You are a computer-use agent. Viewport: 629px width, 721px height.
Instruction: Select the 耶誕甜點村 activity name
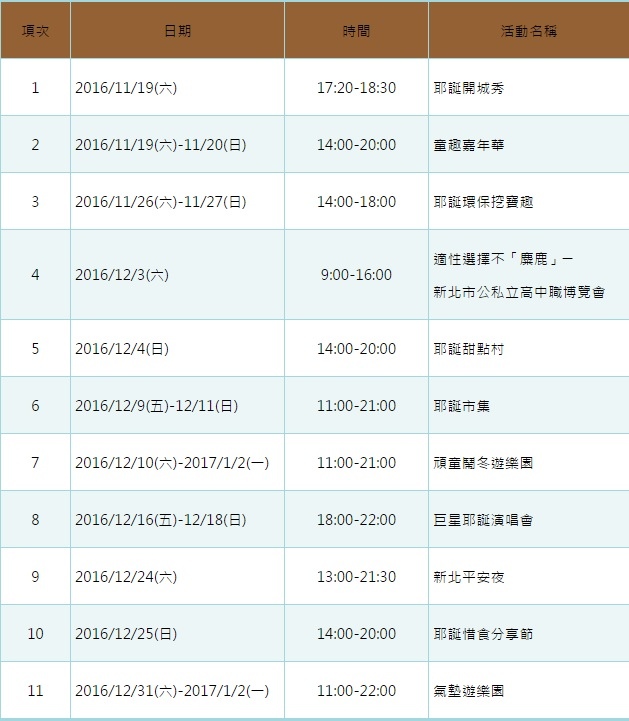click(469, 349)
